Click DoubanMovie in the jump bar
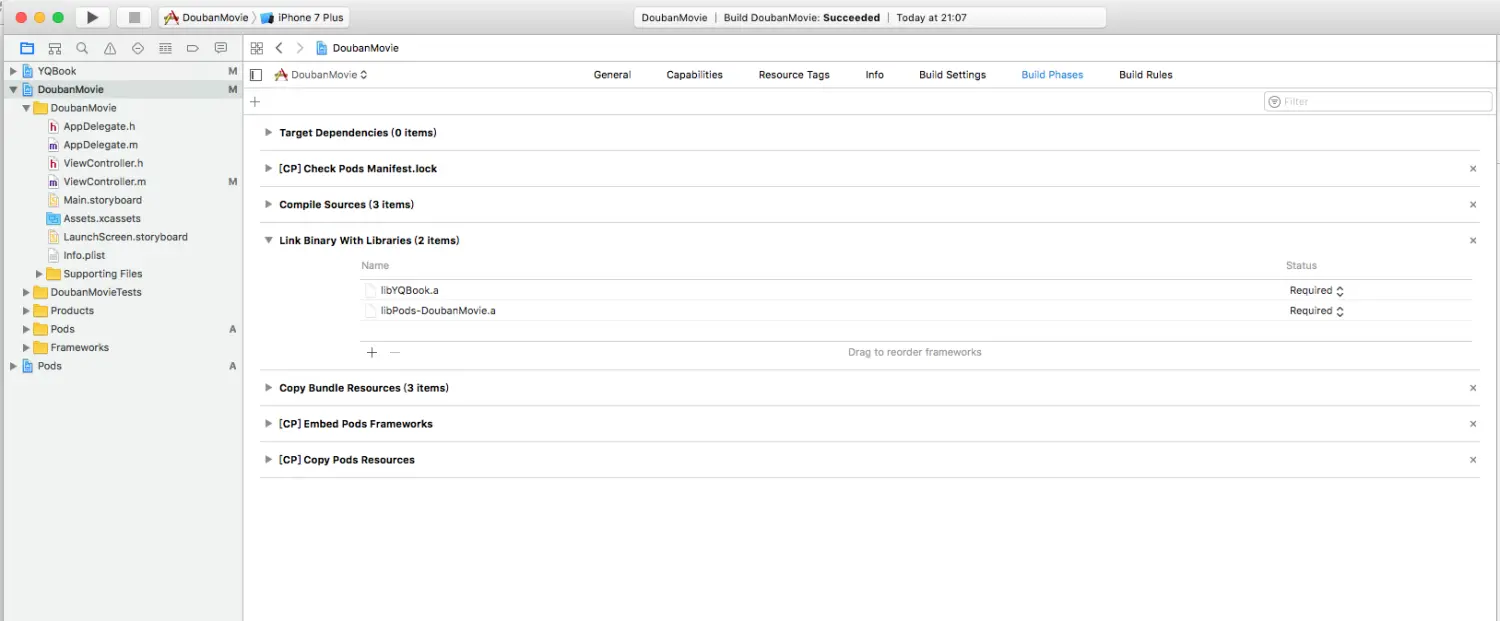 coord(357,48)
